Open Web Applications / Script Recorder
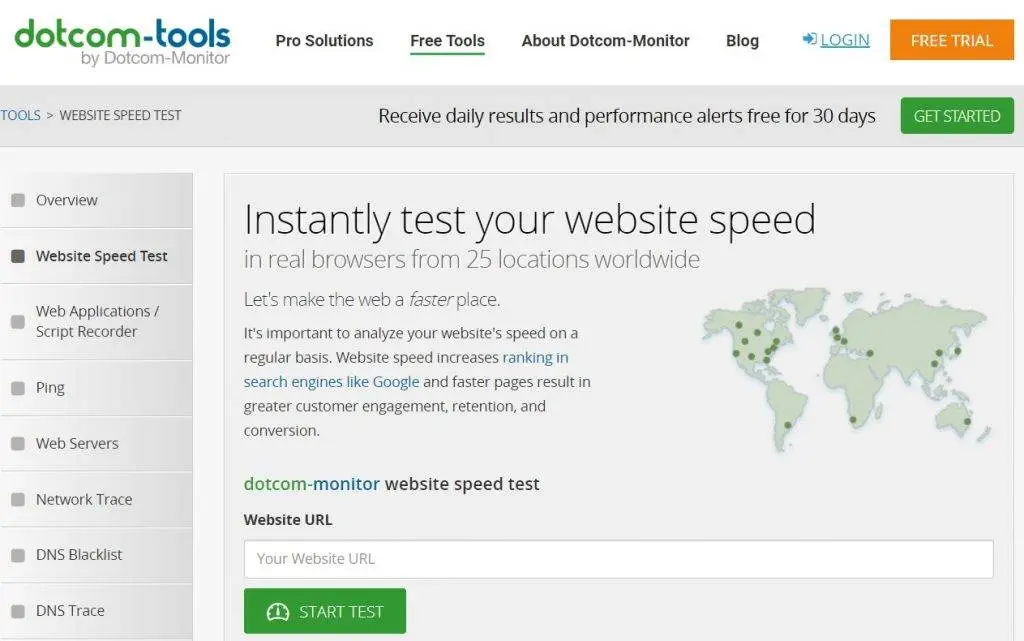Screen dimensions: 1024x641 [97, 322]
